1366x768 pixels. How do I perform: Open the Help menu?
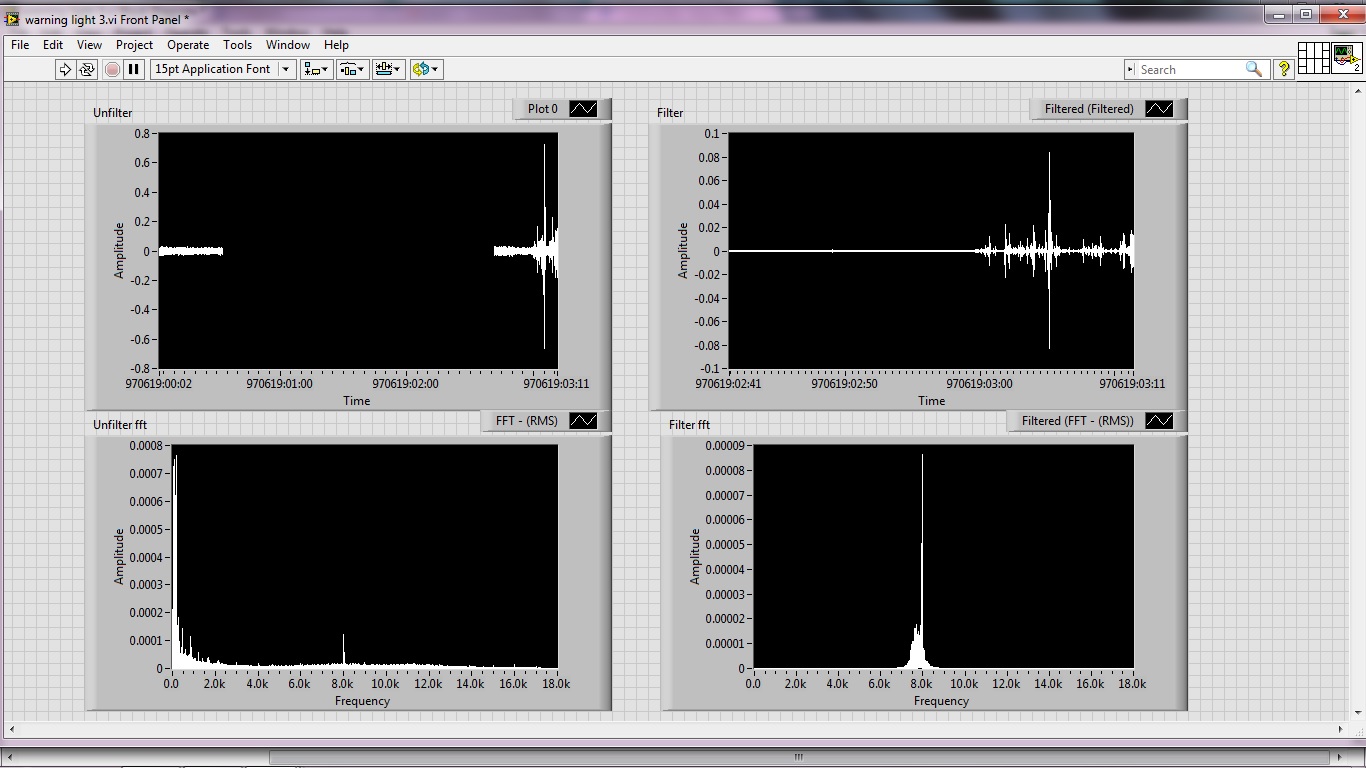click(x=336, y=45)
